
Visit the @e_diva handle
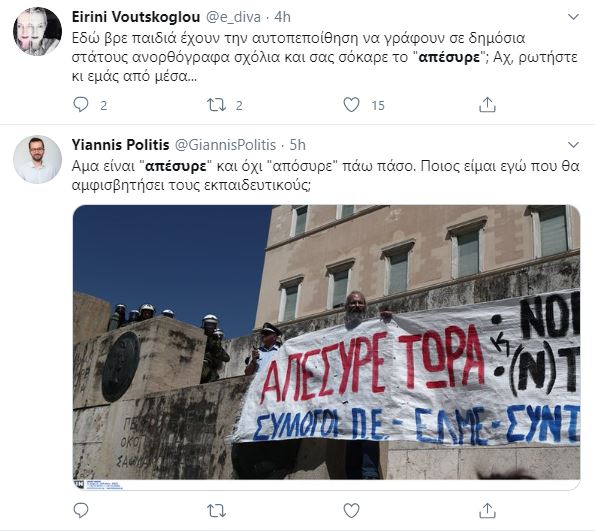pyautogui.click(x=233, y=17)
